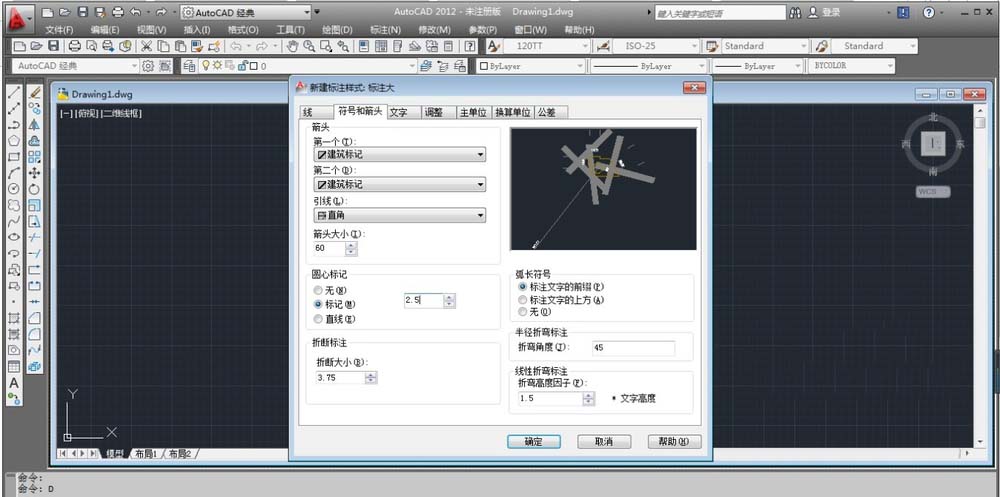The height and width of the screenshot is (497, 1000).
Task: Select the Trim modify tool
Action: [34, 237]
